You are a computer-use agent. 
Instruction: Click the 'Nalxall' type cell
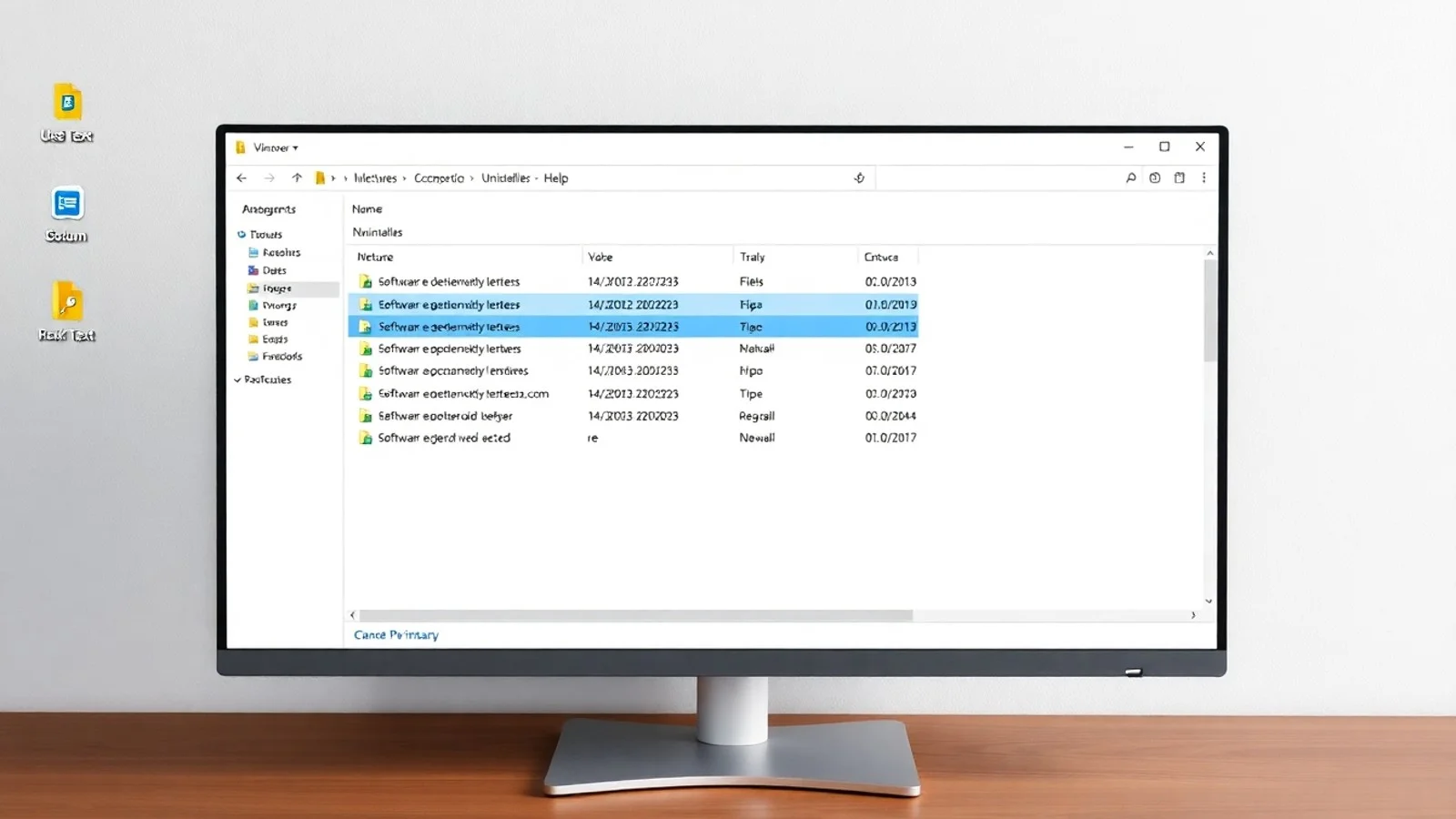pyautogui.click(x=757, y=349)
